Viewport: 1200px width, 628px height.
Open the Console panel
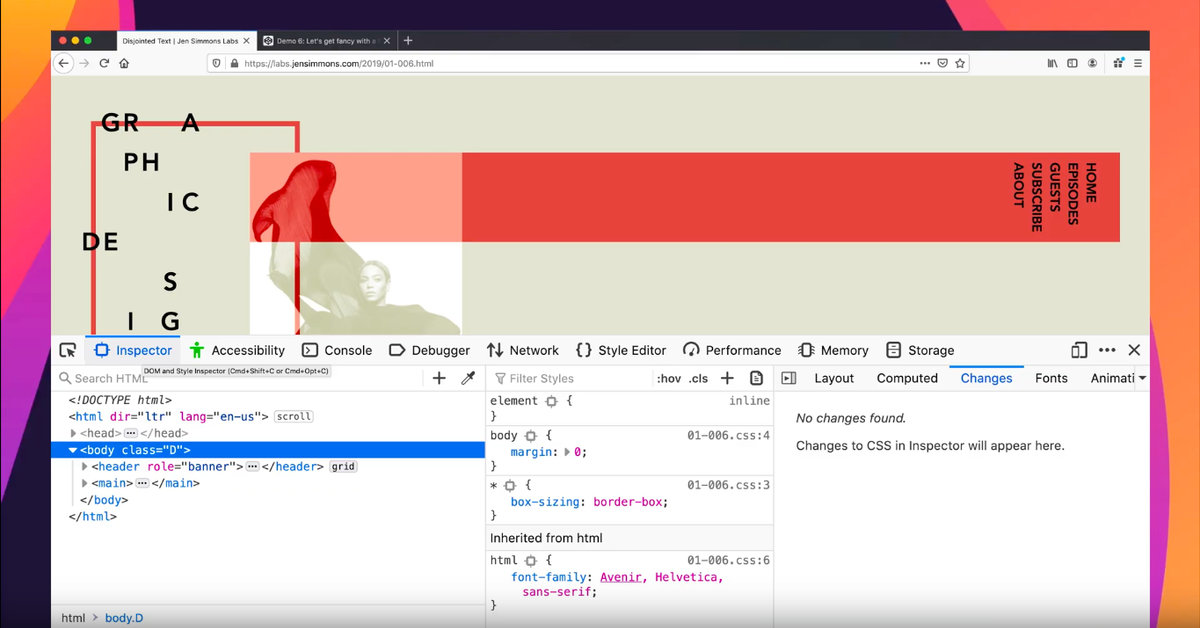point(337,349)
